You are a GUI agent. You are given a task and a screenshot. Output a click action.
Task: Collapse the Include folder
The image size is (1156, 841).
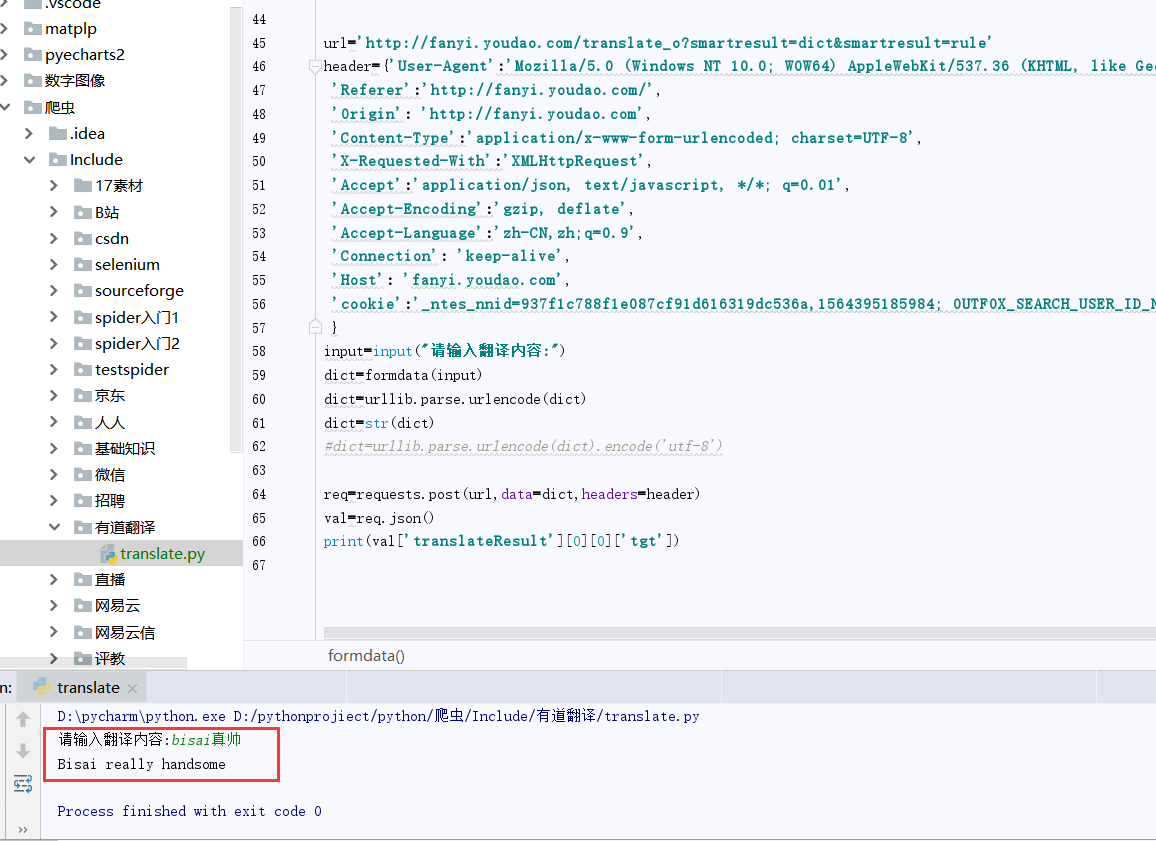pos(31,160)
